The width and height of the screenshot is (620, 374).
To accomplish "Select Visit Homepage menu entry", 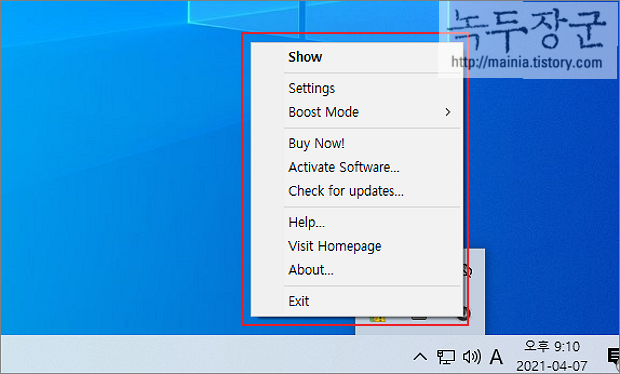I will [357, 246].
